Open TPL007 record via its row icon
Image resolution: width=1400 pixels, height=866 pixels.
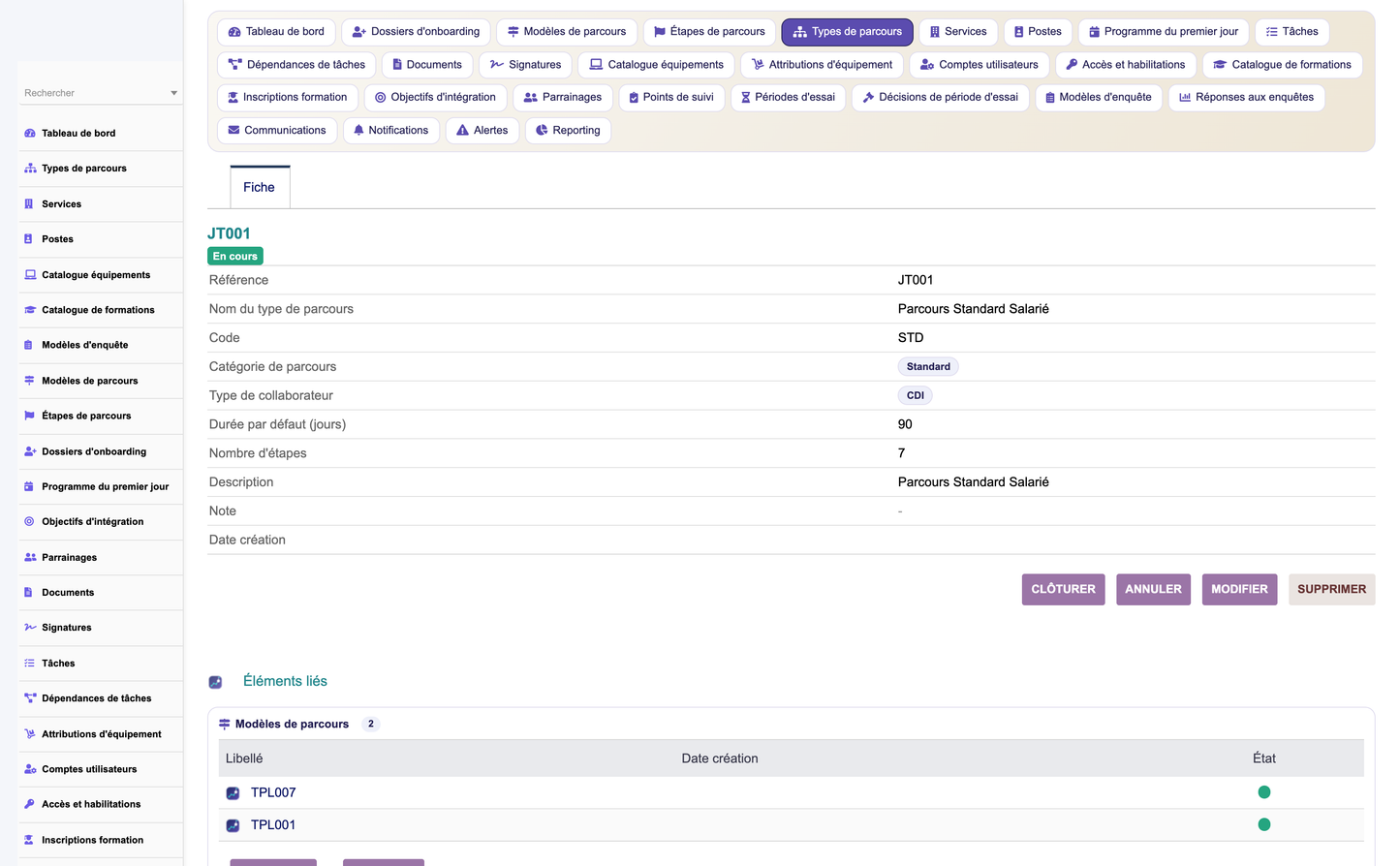point(233,793)
